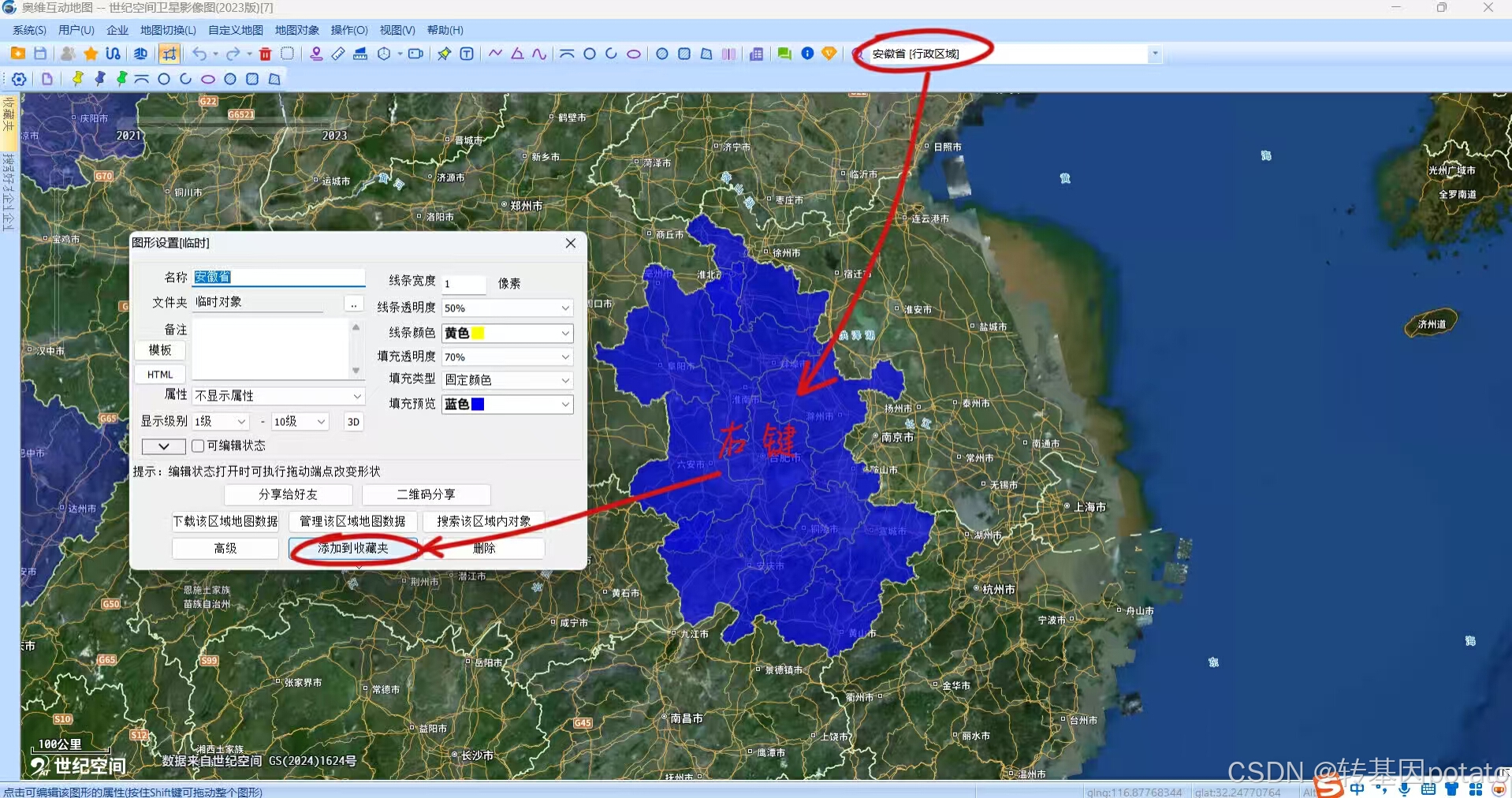Viewport: 1512px width, 798px height.
Task: Click the camera recording icon
Action: (x=415, y=54)
